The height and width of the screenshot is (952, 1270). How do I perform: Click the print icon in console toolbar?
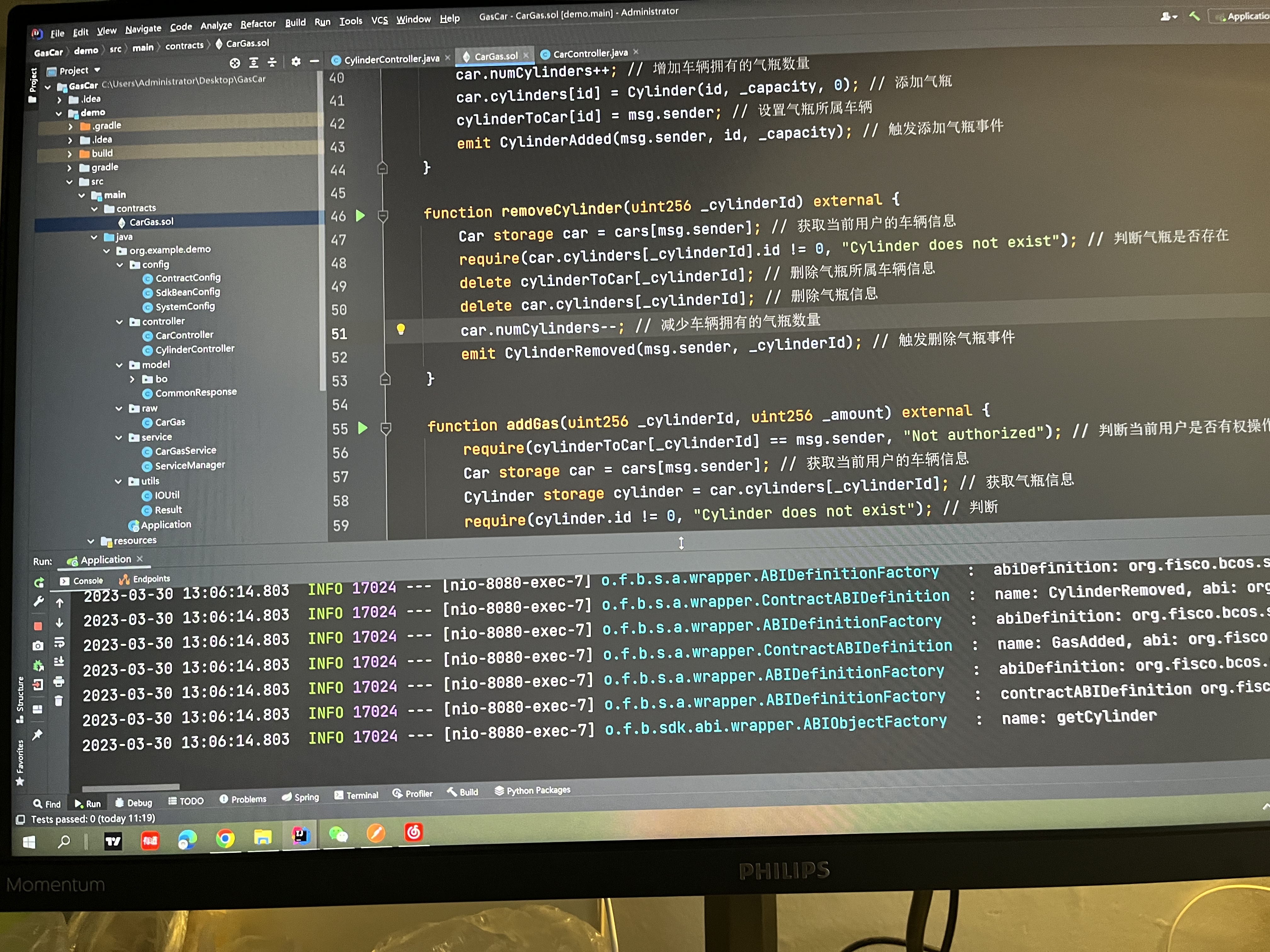59,682
